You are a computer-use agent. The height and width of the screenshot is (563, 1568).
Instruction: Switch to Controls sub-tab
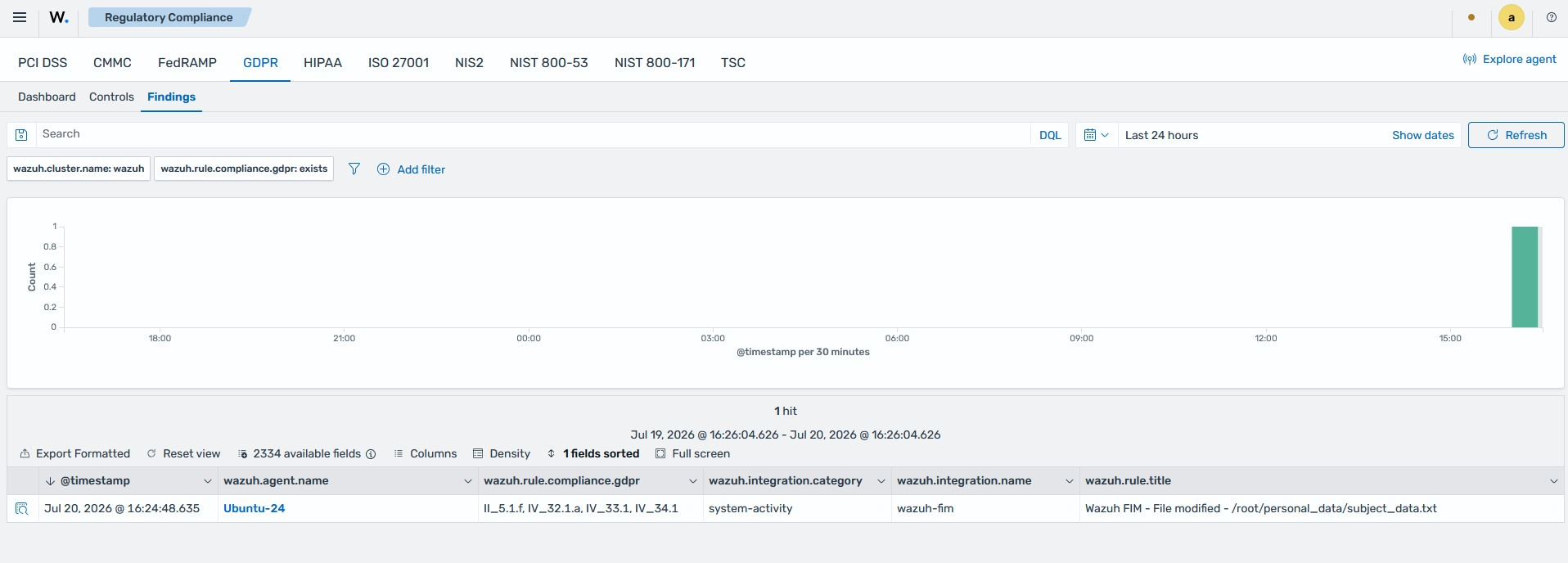point(111,97)
